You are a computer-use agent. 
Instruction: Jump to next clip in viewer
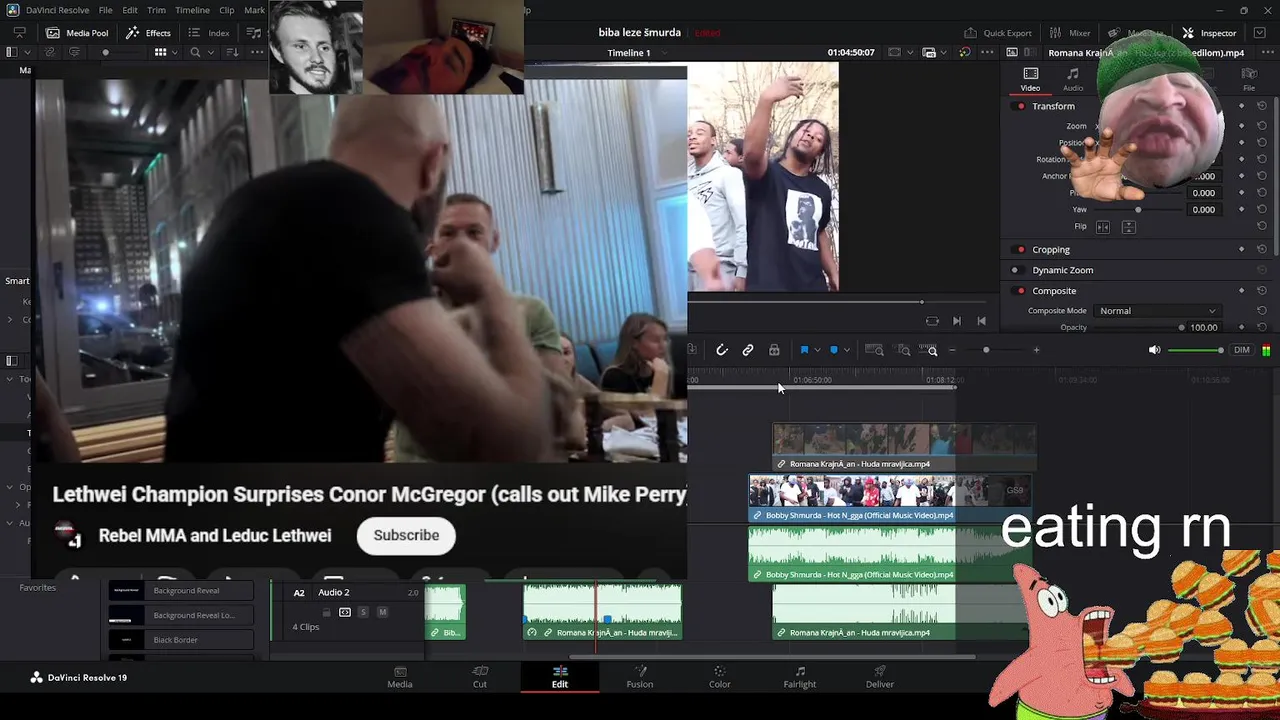pos(957,321)
